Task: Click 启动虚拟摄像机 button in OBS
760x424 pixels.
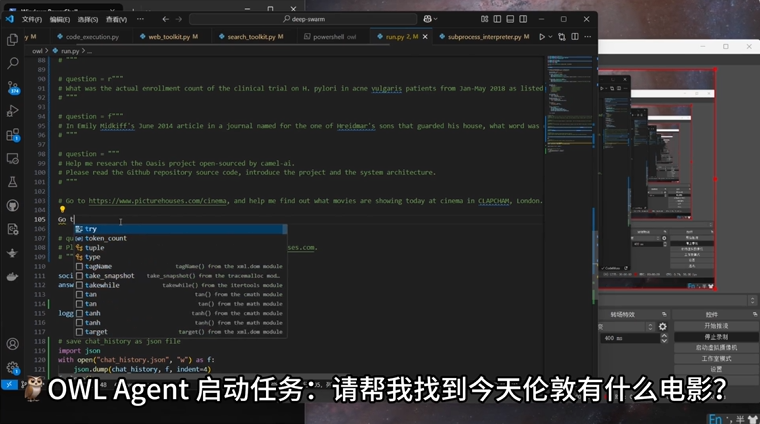Action: (716, 347)
